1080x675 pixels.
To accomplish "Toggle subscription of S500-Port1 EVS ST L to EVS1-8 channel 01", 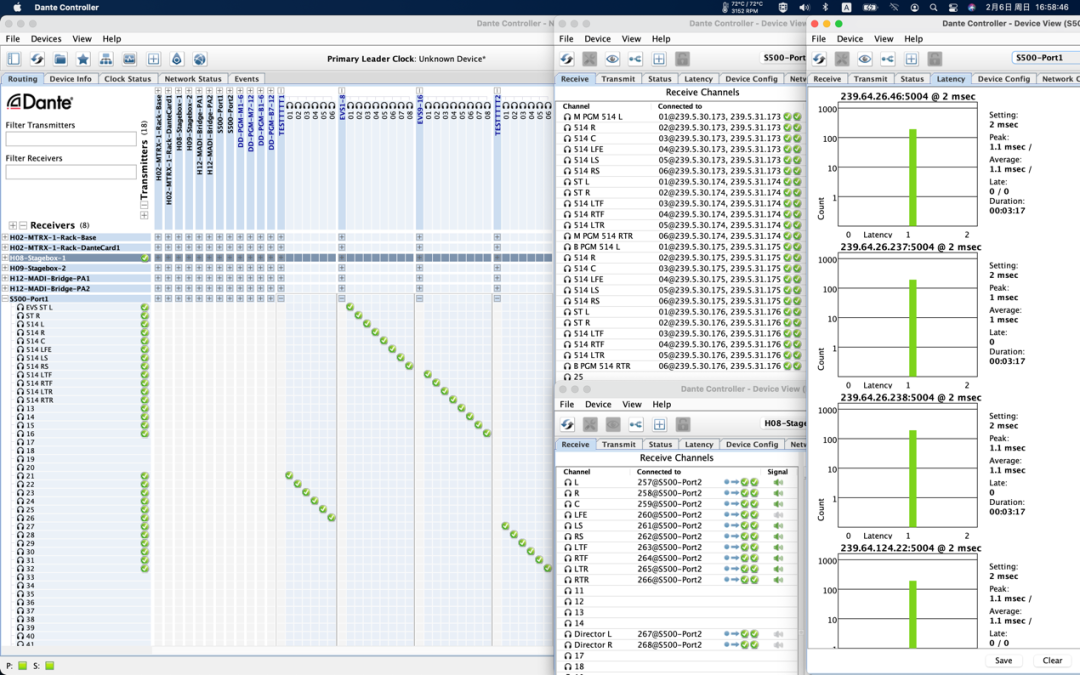I will 350,307.
